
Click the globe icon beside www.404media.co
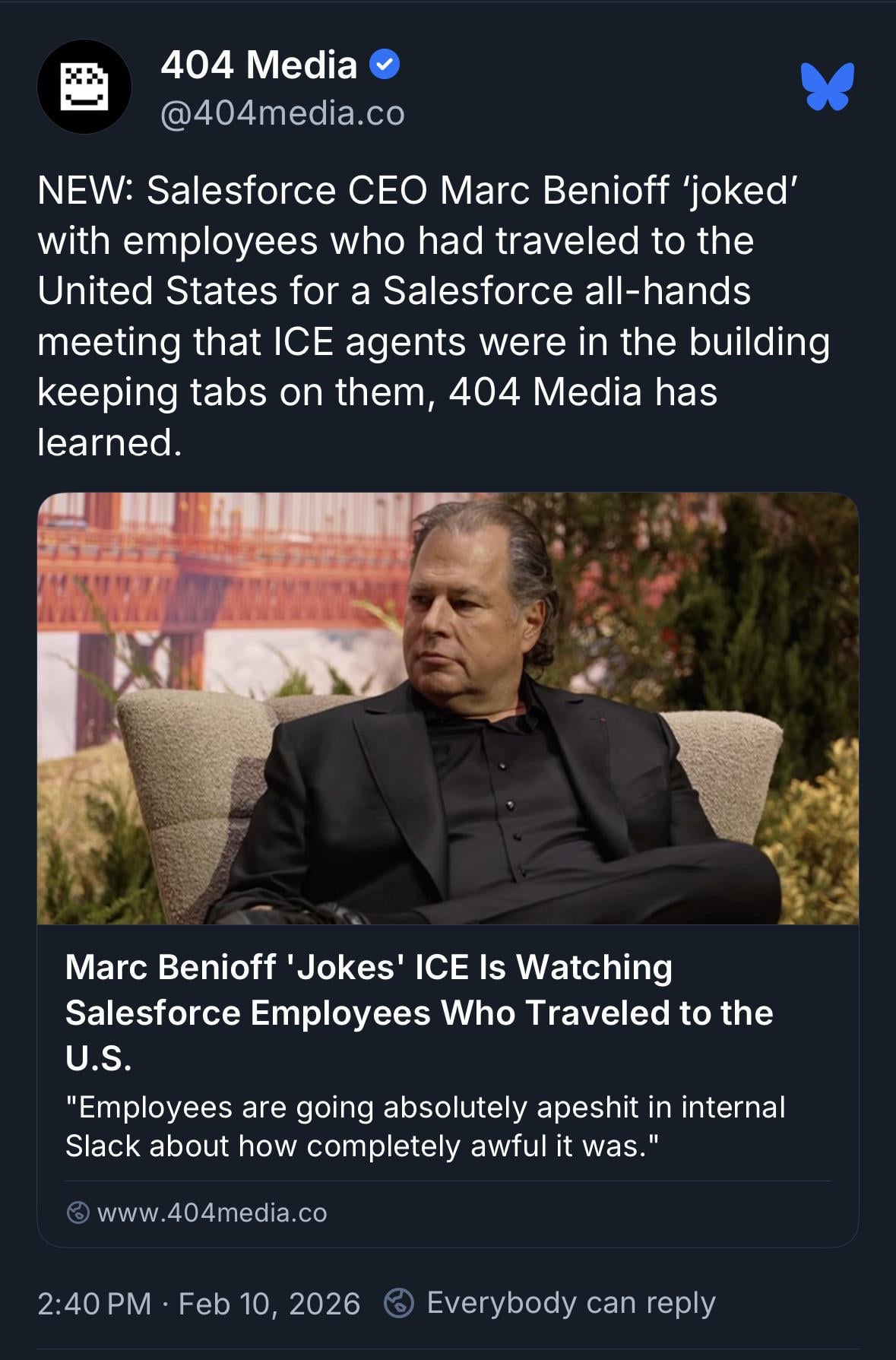point(78,1213)
